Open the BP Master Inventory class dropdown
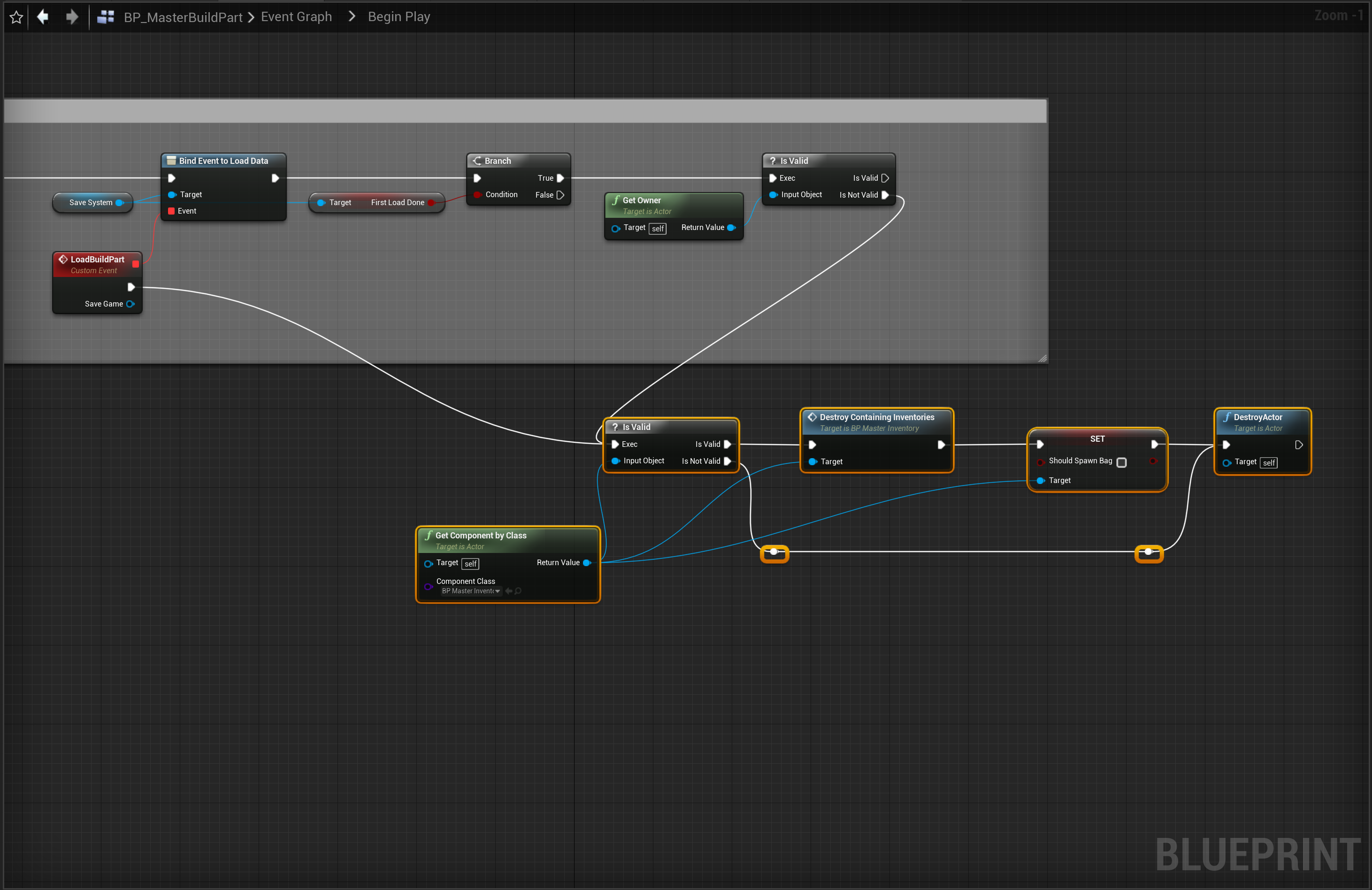1372x890 pixels. (x=471, y=591)
